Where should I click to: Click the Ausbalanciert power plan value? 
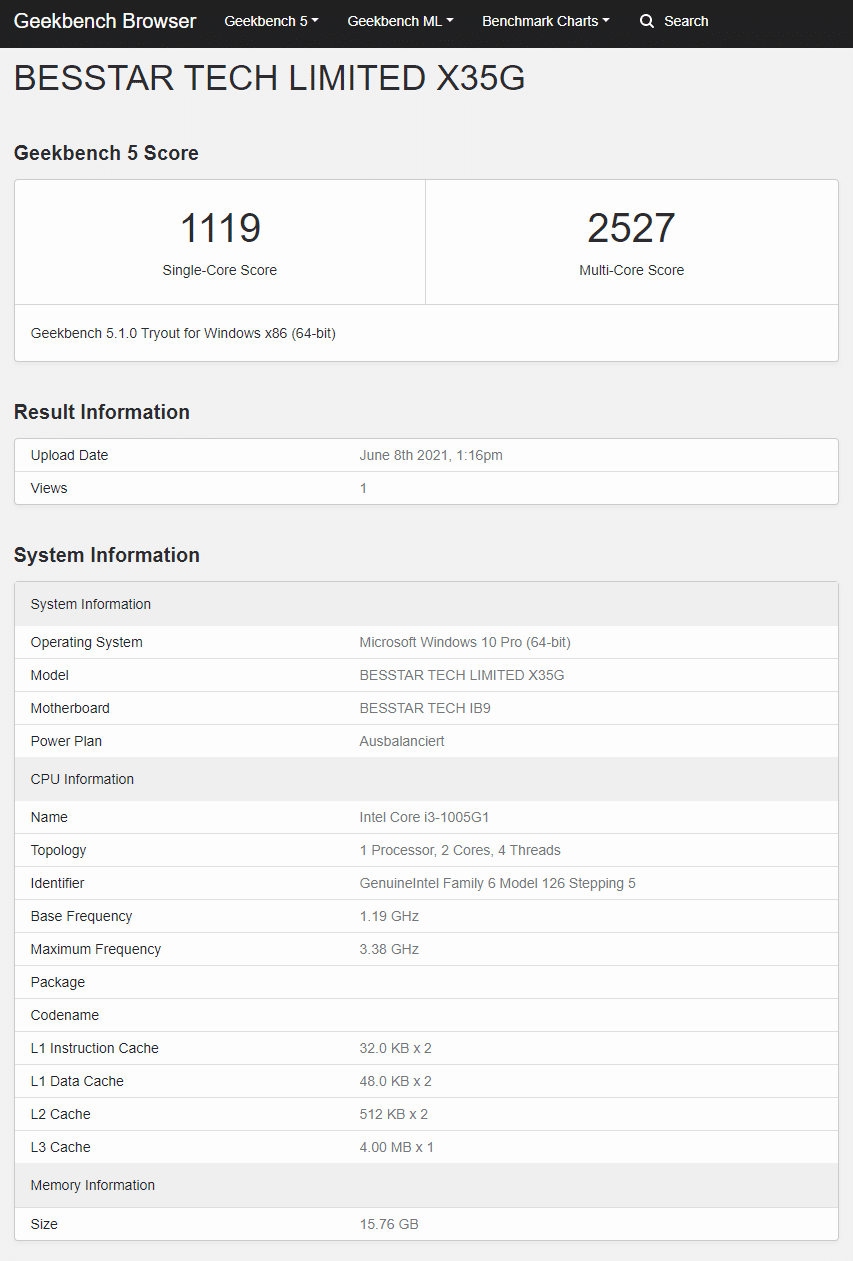point(402,741)
